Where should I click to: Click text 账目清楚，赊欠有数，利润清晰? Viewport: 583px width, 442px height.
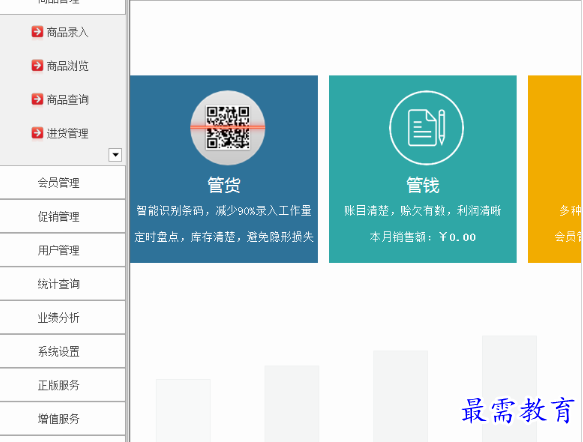point(423,211)
